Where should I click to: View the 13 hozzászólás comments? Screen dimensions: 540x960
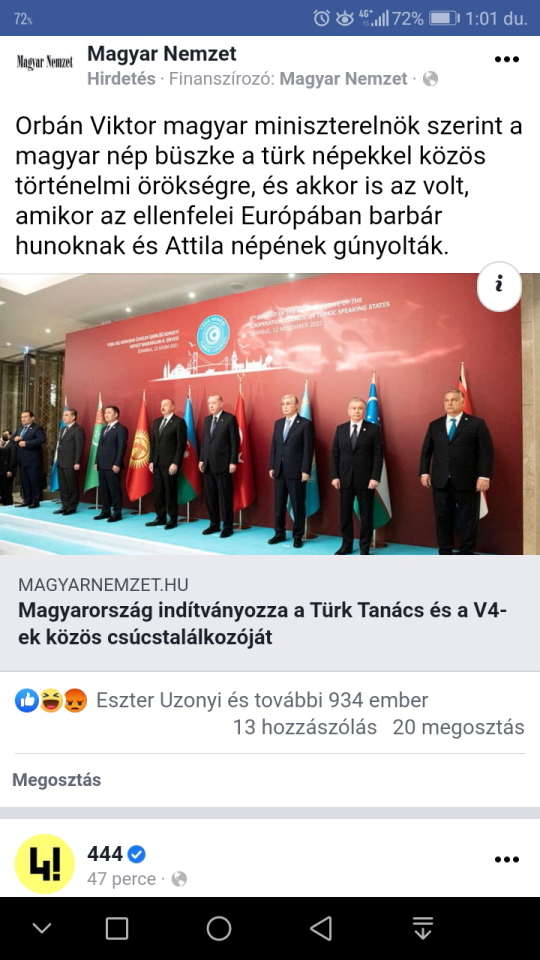[x=305, y=727]
